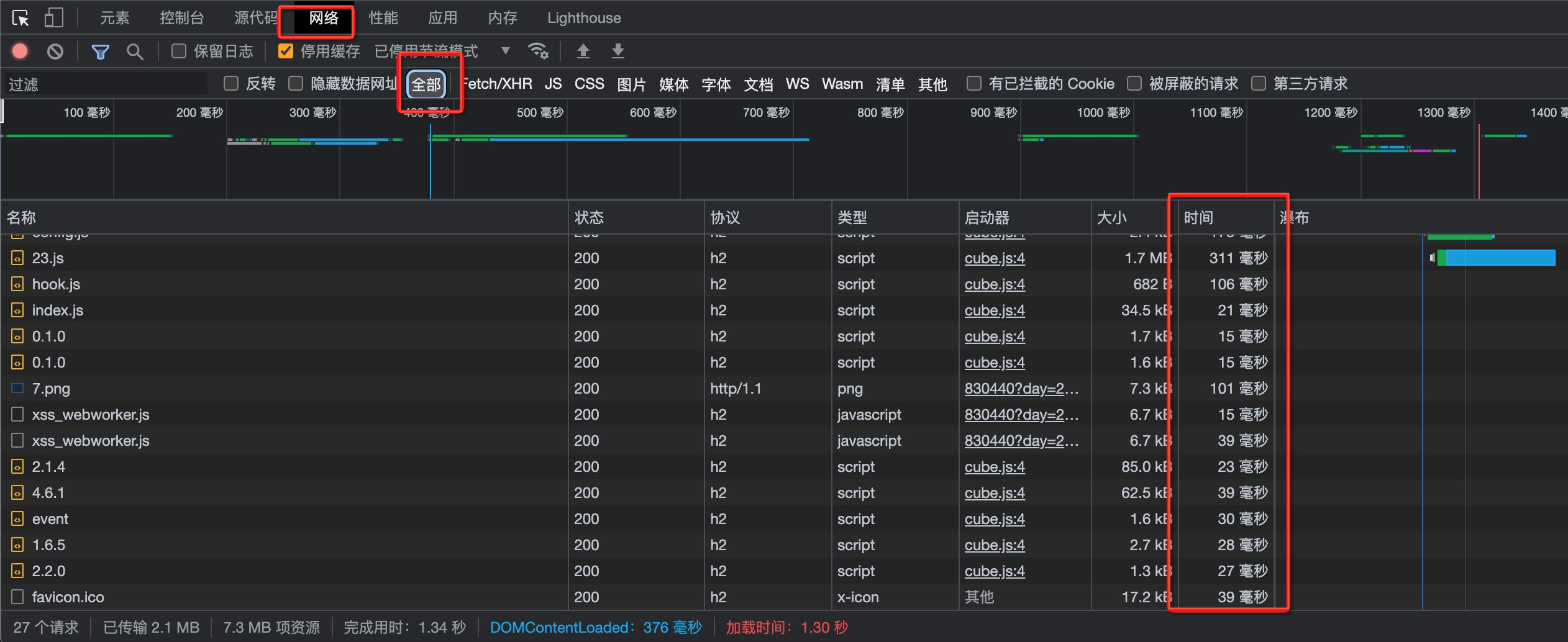The height and width of the screenshot is (642, 1568).
Task: Switch to the 控制台 tab
Action: click(x=182, y=18)
